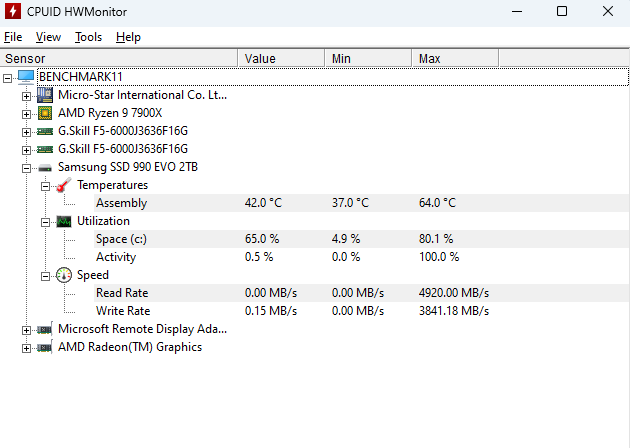Click the AMD Ryzen 9 7900X processor icon
This screenshot has height=448, width=630.
(45, 113)
